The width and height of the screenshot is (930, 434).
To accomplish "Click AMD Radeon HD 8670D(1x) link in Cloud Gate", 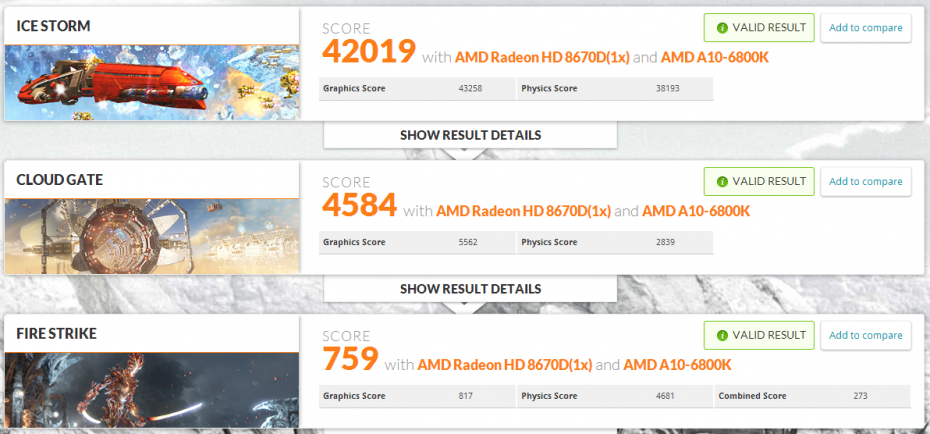I will click(x=524, y=211).
